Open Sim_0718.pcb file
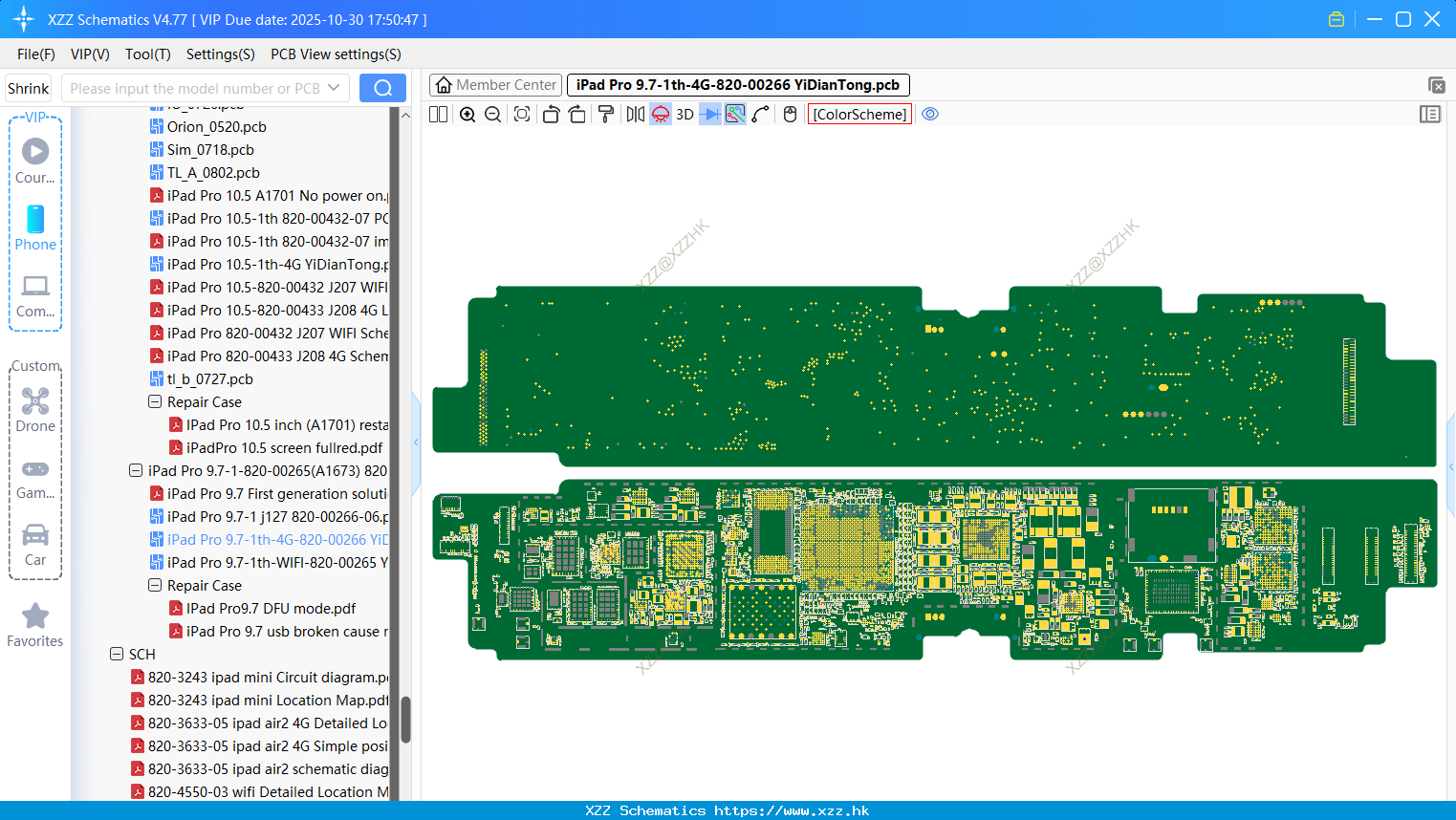 point(202,150)
